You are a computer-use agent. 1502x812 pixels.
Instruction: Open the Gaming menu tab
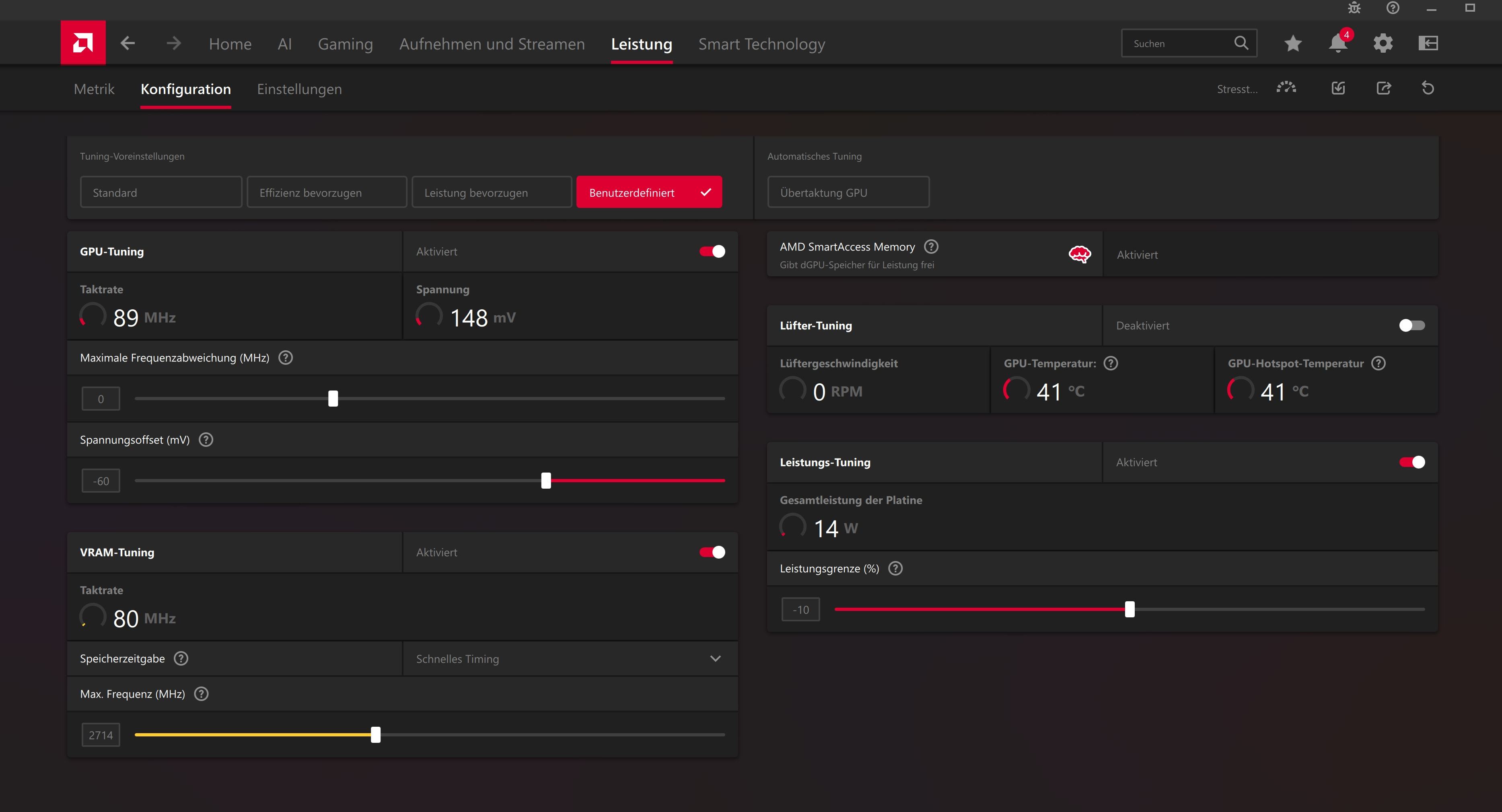pyautogui.click(x=345, y=44)
